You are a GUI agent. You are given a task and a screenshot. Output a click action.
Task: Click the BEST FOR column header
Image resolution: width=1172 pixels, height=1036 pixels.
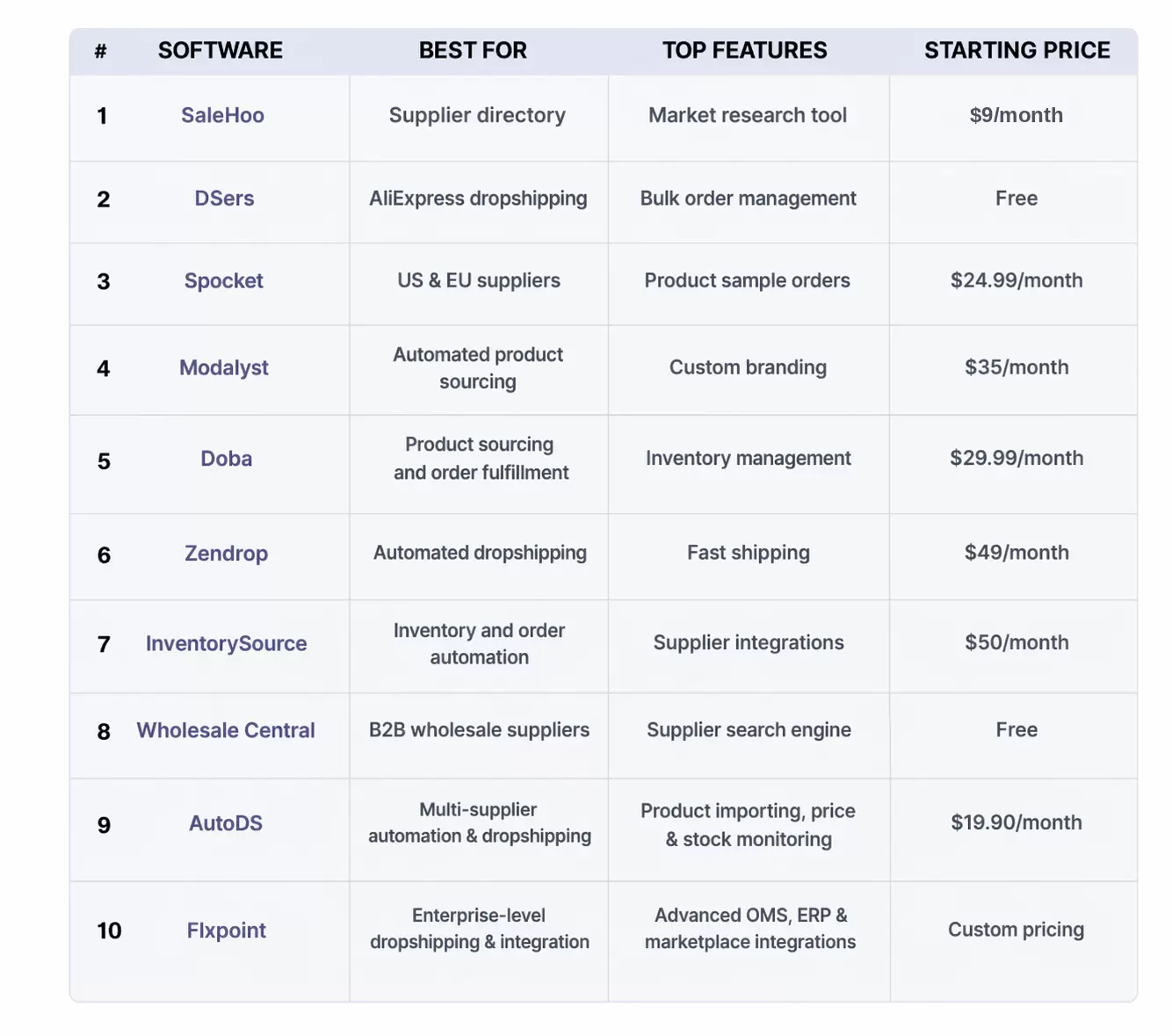point(473,51)
